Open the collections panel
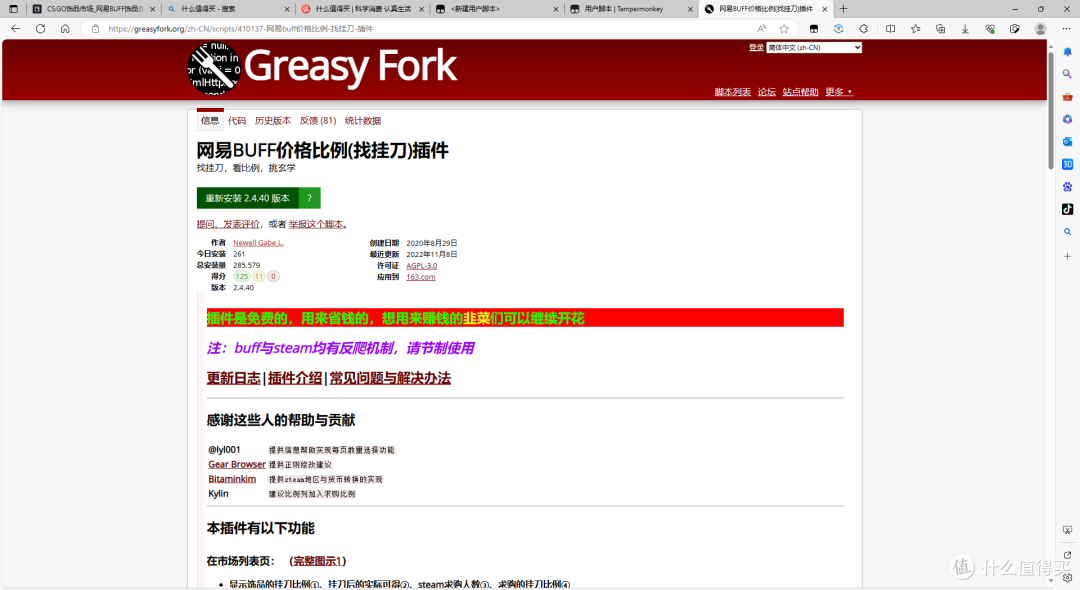1080x590 pixels. [940, 29]
